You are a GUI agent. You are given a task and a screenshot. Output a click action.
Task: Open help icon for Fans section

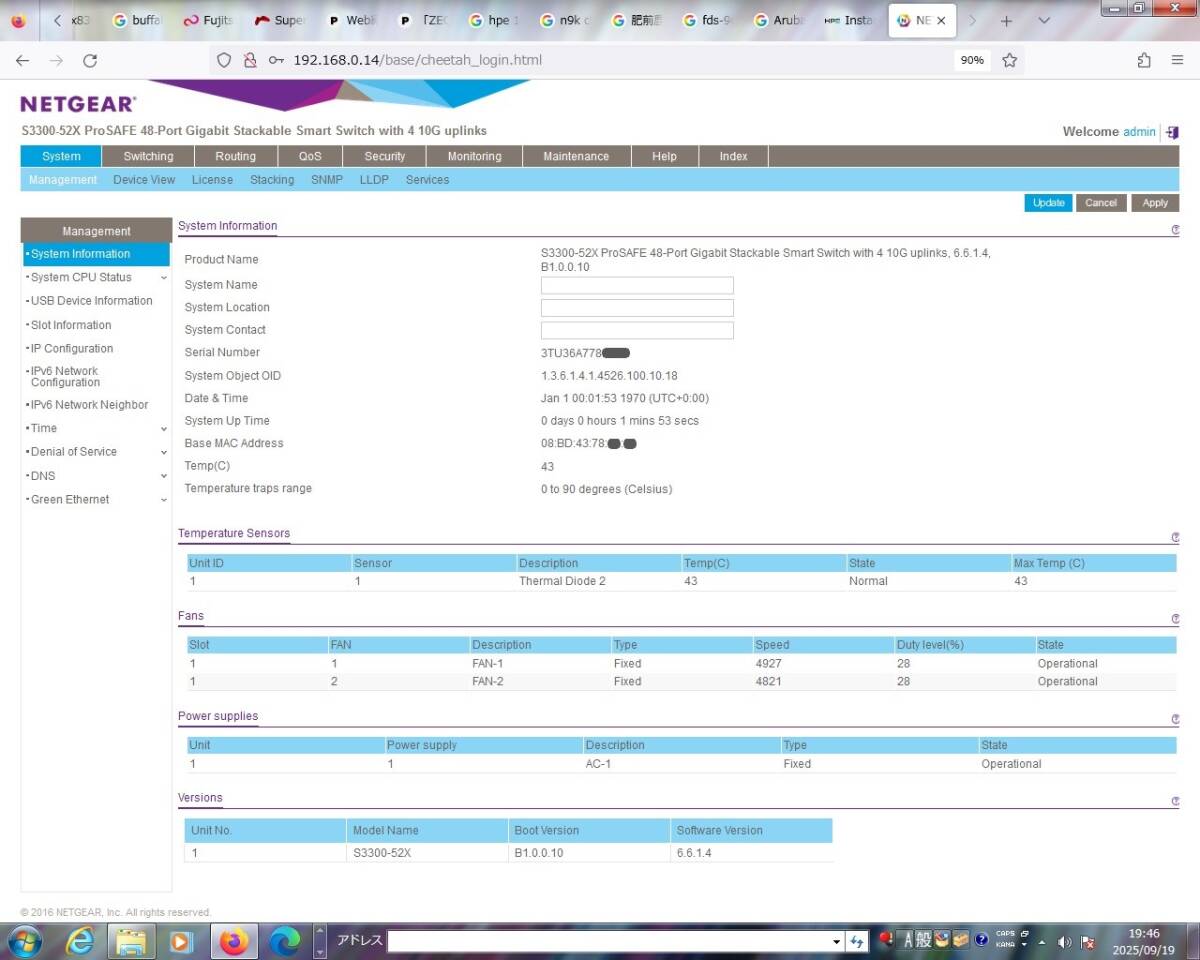pyautogui.click(x=1175, y=619)
